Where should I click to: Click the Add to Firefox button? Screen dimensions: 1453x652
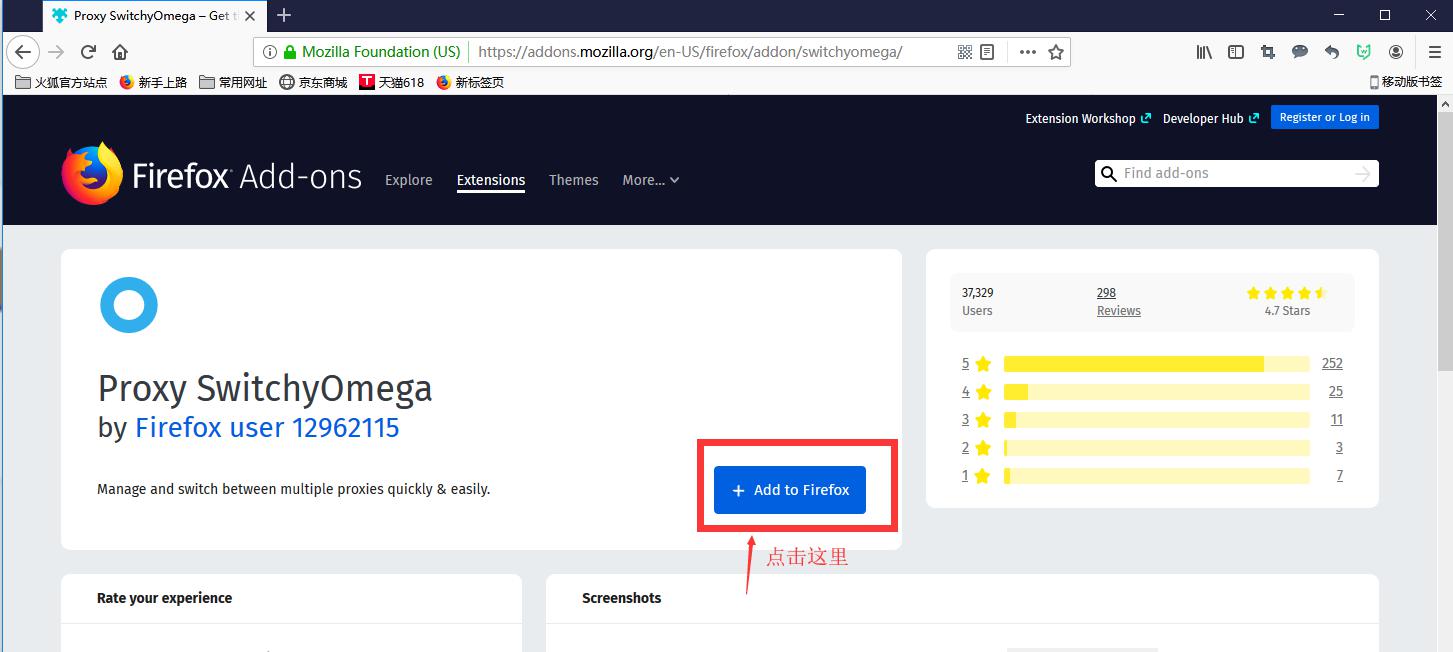(x=790, y=490)
